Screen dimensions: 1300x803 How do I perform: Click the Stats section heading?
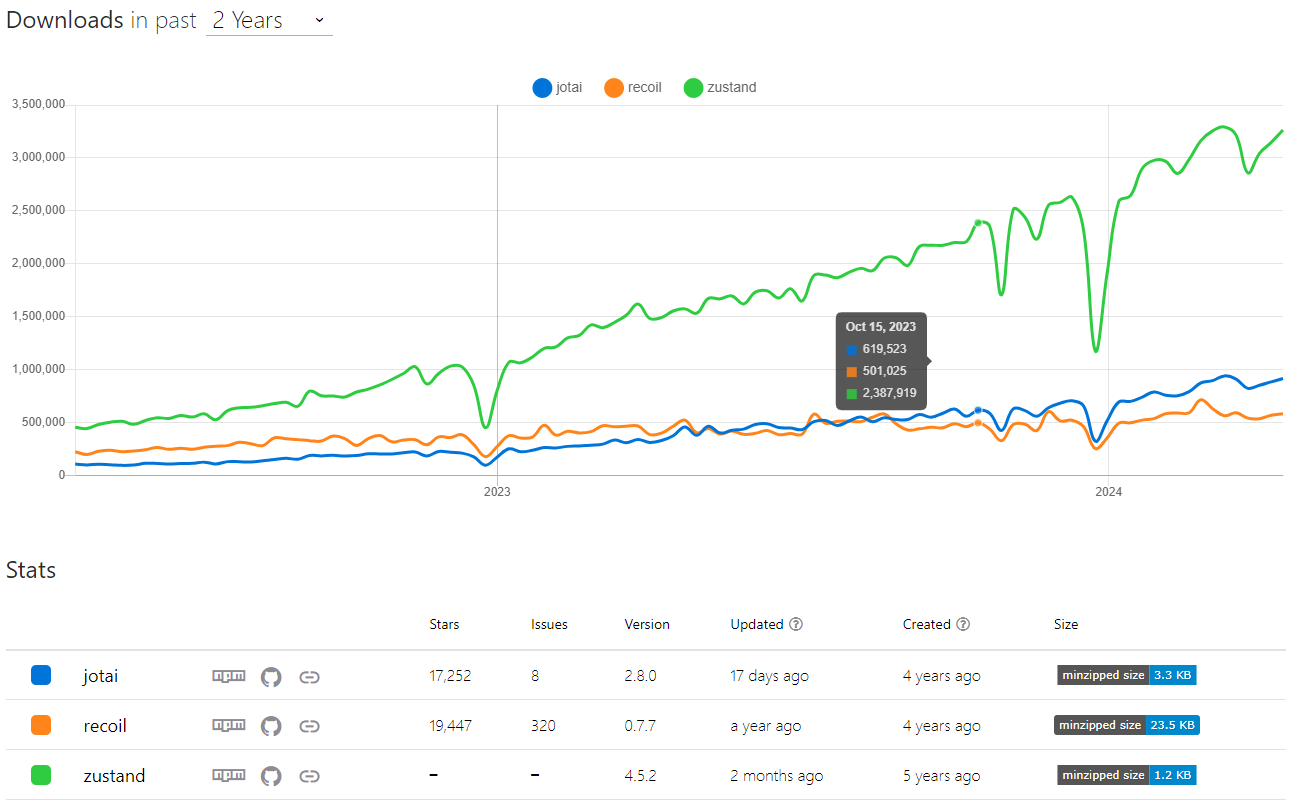click(x=31, y=570)
